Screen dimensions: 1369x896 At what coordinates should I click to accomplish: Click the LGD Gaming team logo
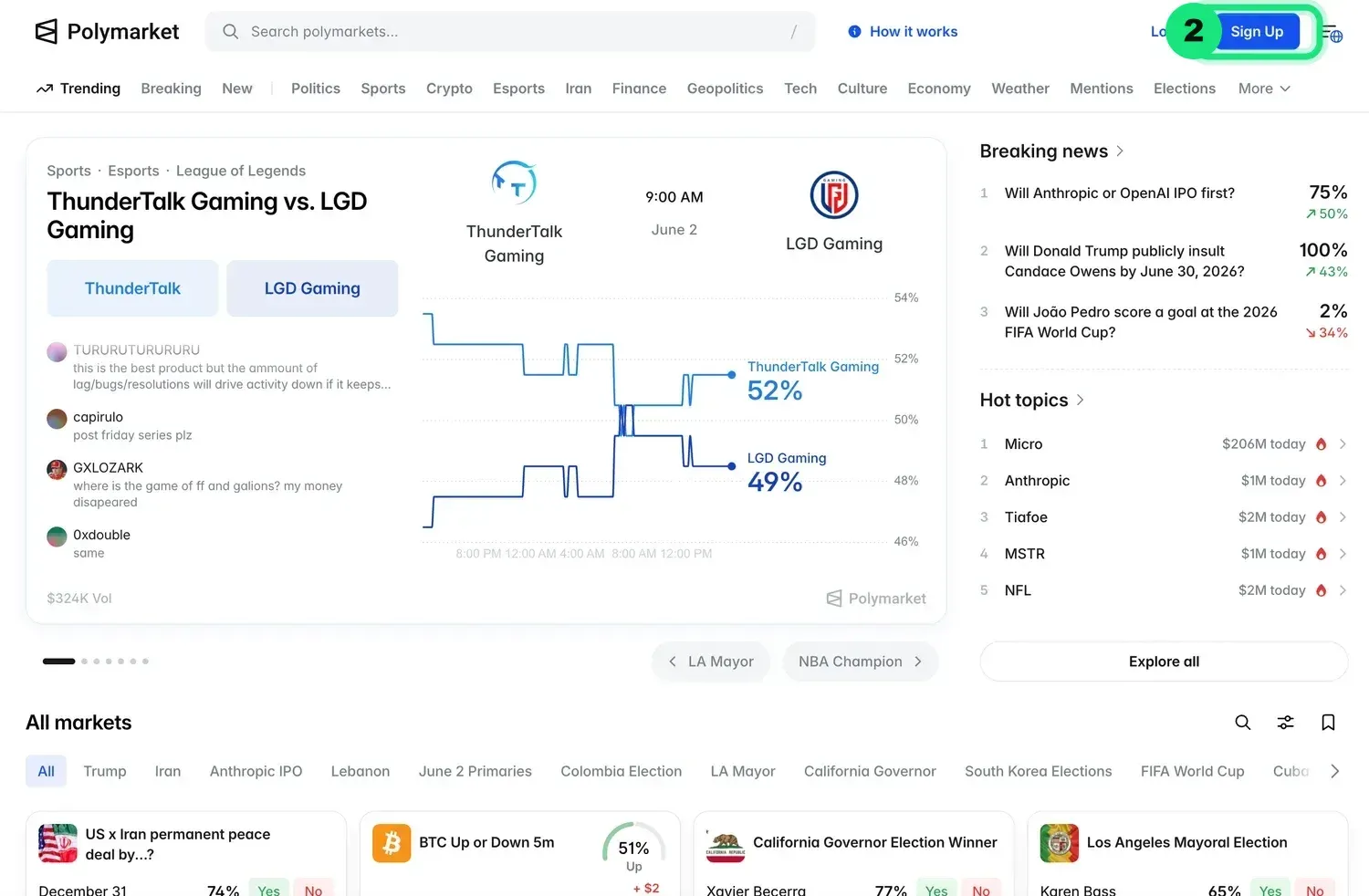click(x=834, y=195)
